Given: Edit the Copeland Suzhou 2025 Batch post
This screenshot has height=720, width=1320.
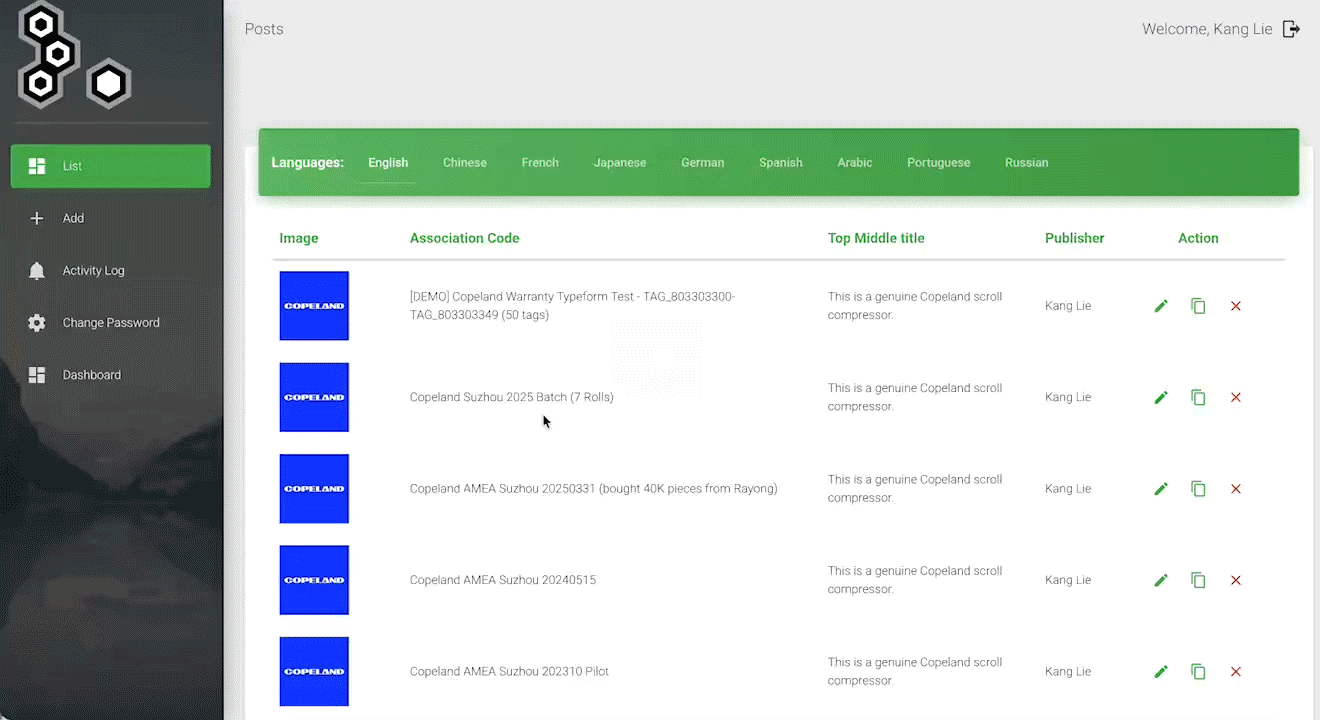Looking at the screenshot, I should tap(1161, 397).
